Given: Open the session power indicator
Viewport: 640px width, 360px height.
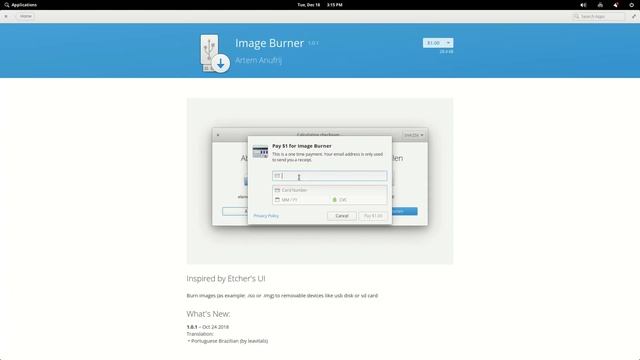Looking at the screenshot, I should (x=631, y=5).
